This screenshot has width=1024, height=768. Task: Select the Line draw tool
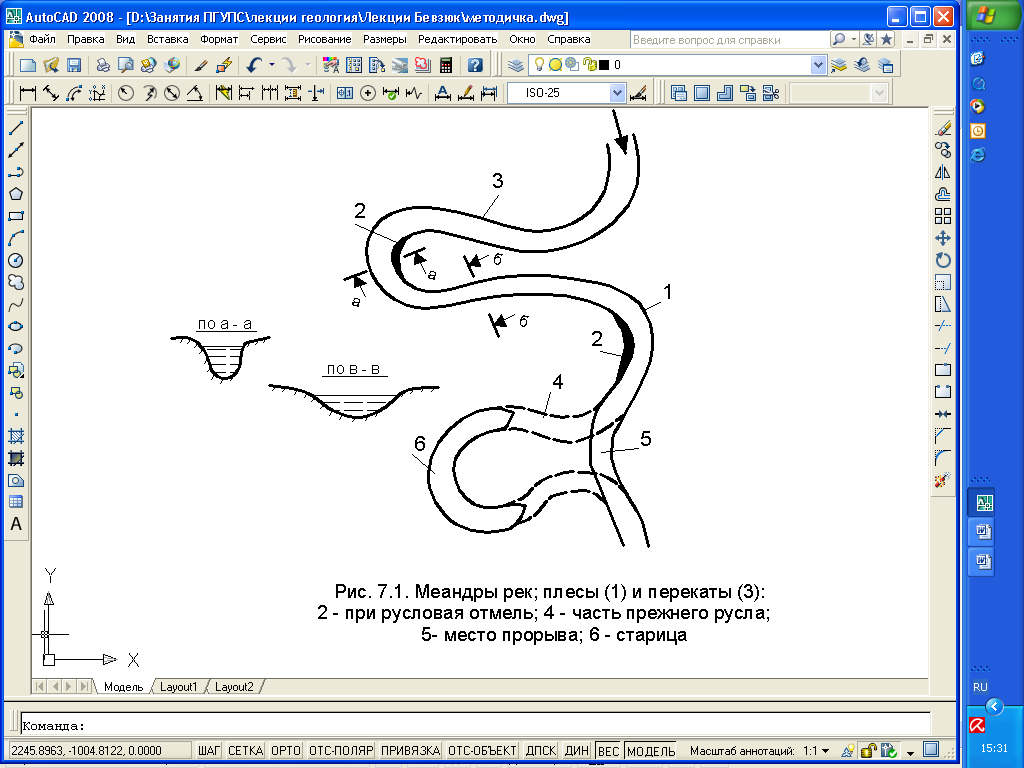(16, 128)
